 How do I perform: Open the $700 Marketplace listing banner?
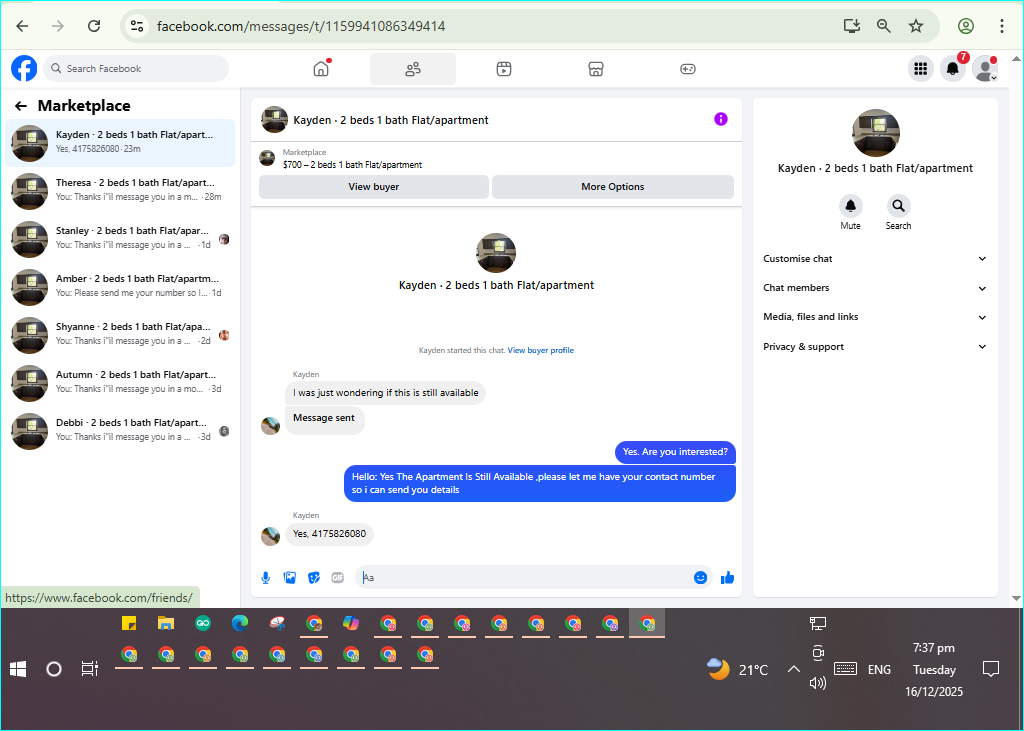pyautogui.click(x=496, y=159)
